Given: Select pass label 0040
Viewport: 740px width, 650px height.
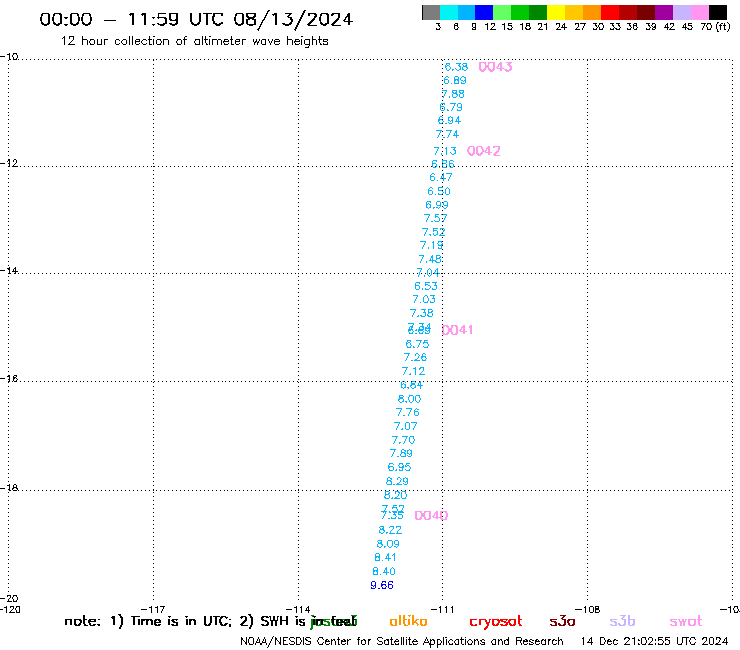Looking at the screenshot, I should click(431, 515).
